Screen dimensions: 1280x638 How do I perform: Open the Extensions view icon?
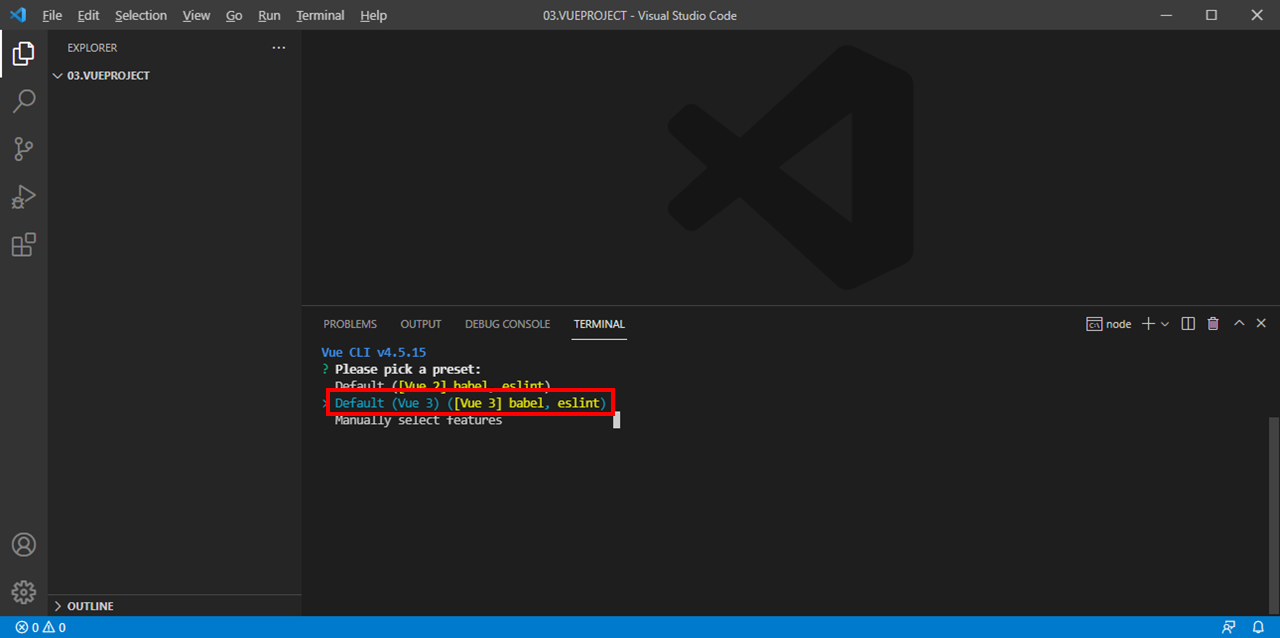[x=23, y=245]
